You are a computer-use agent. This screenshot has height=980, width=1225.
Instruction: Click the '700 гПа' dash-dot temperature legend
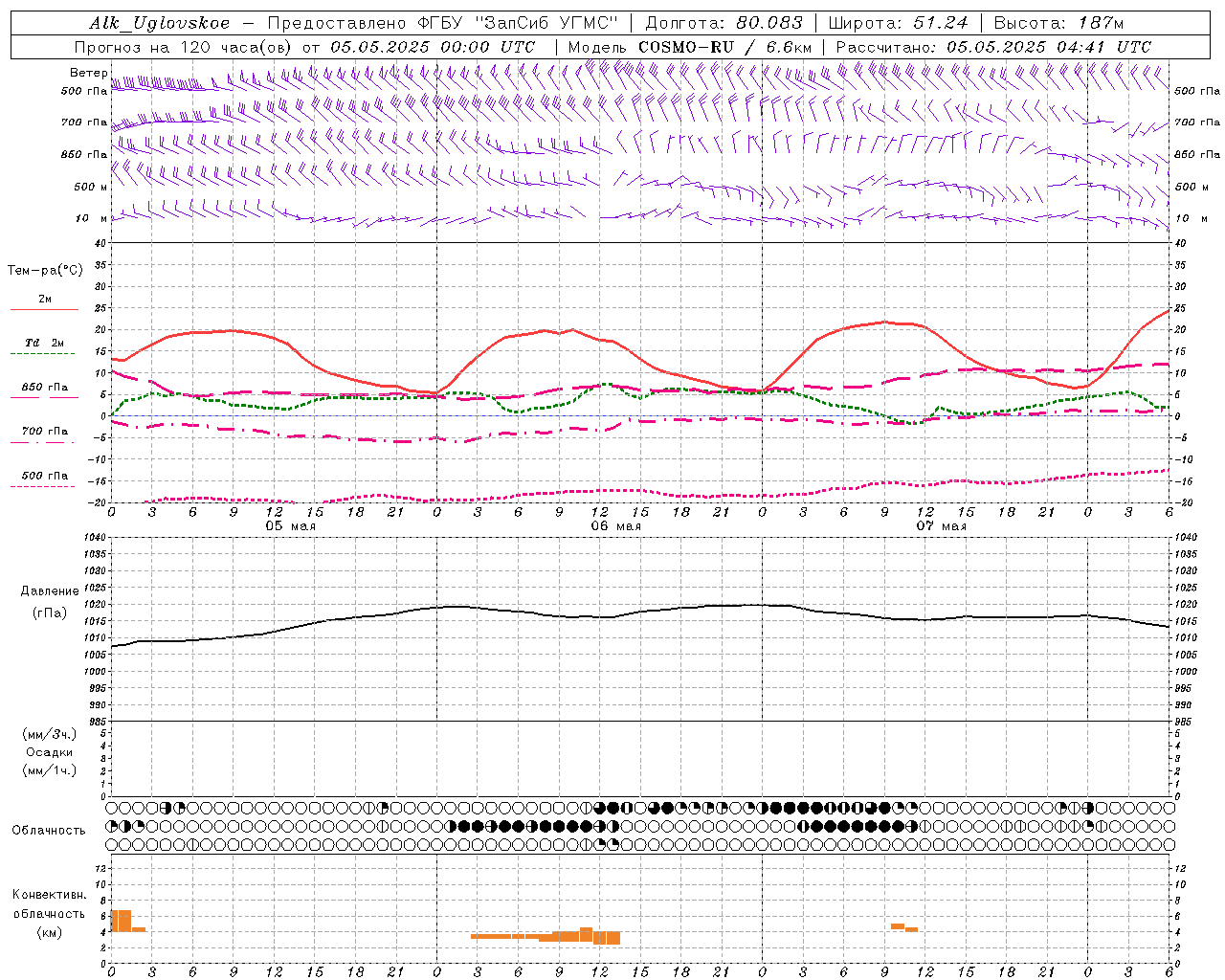(45, 432)
